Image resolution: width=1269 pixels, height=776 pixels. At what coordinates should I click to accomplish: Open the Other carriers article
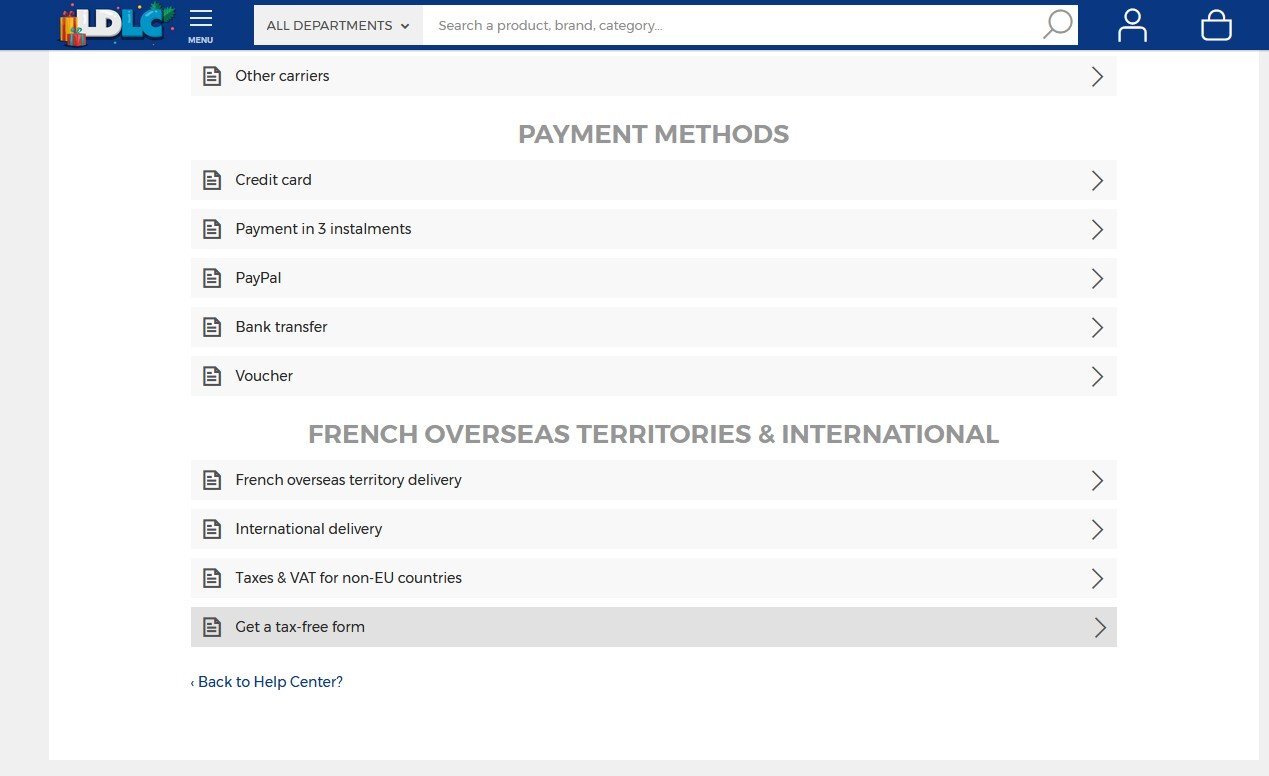[x=653, y=76]
